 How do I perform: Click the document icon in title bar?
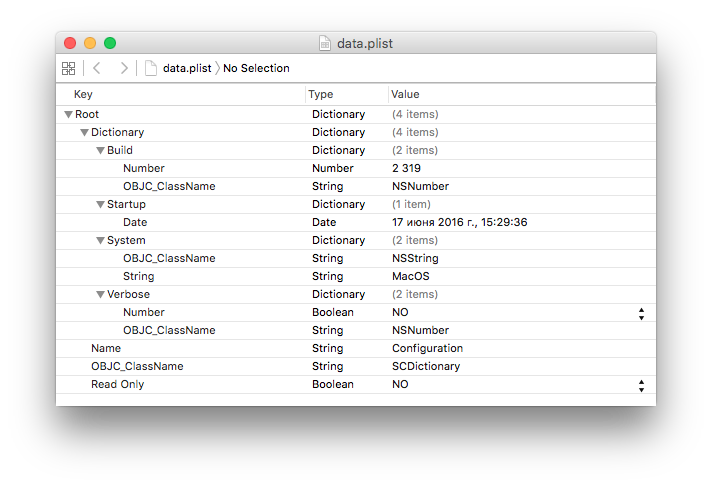[325, 43]
